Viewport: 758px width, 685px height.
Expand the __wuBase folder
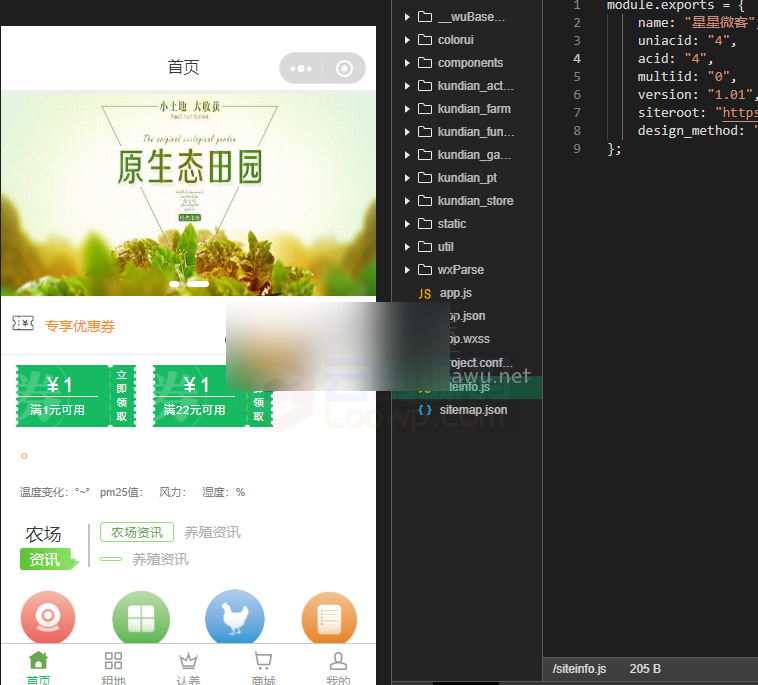[407, 17]
